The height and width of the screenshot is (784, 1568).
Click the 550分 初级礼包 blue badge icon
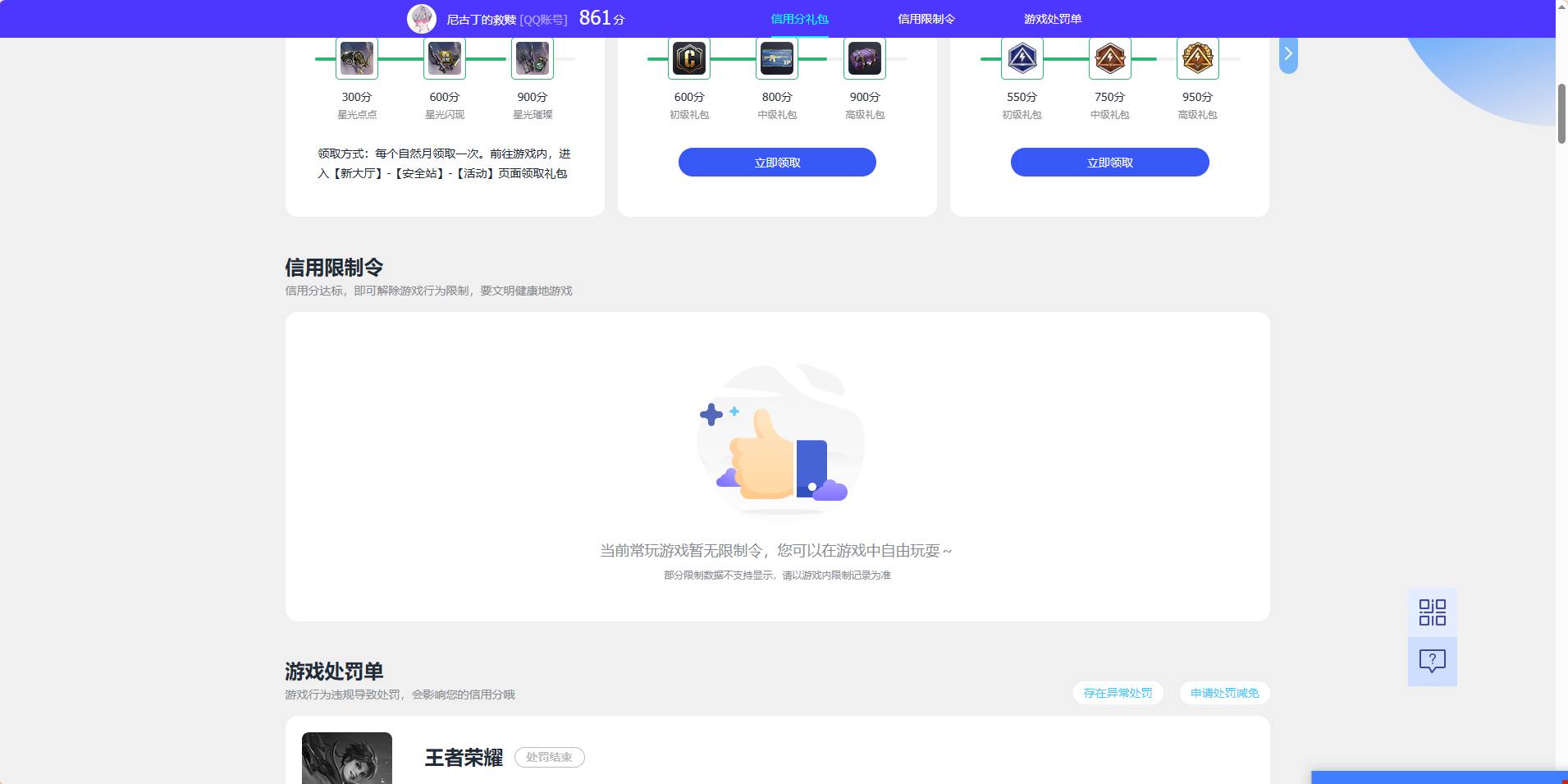coord(1022,58)
